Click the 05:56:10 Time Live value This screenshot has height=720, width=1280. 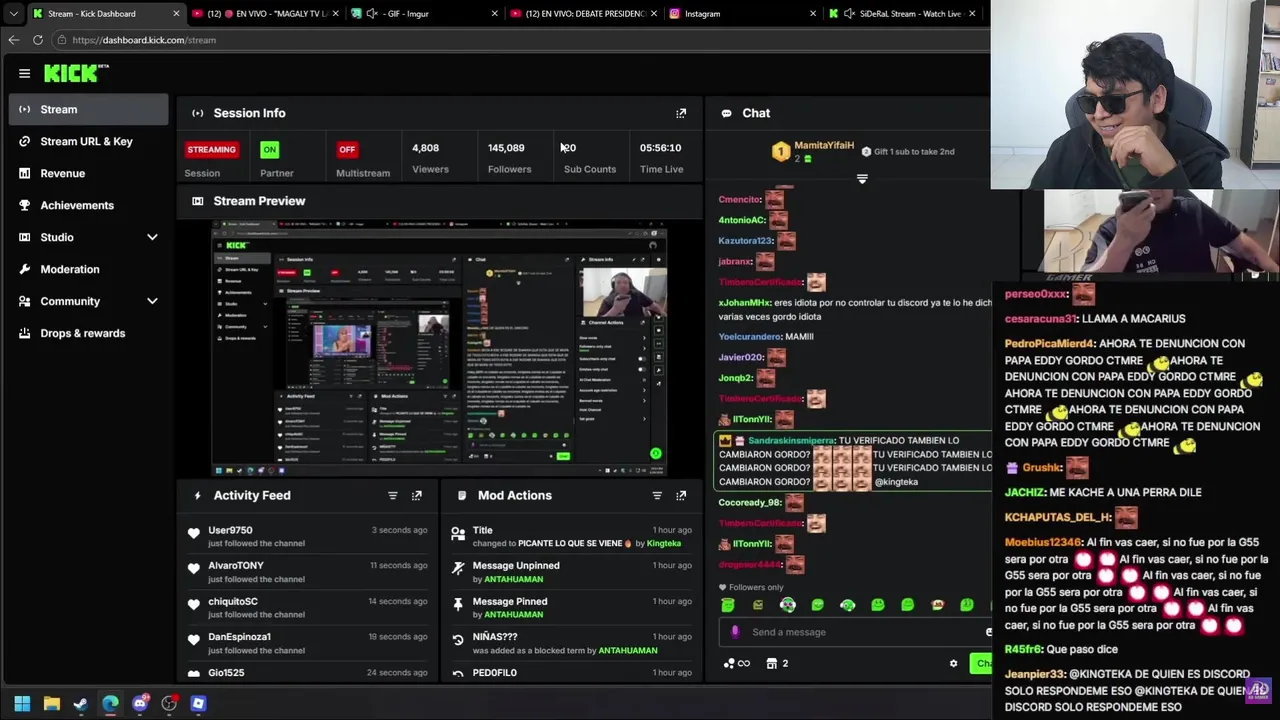[x=660, y=148]
